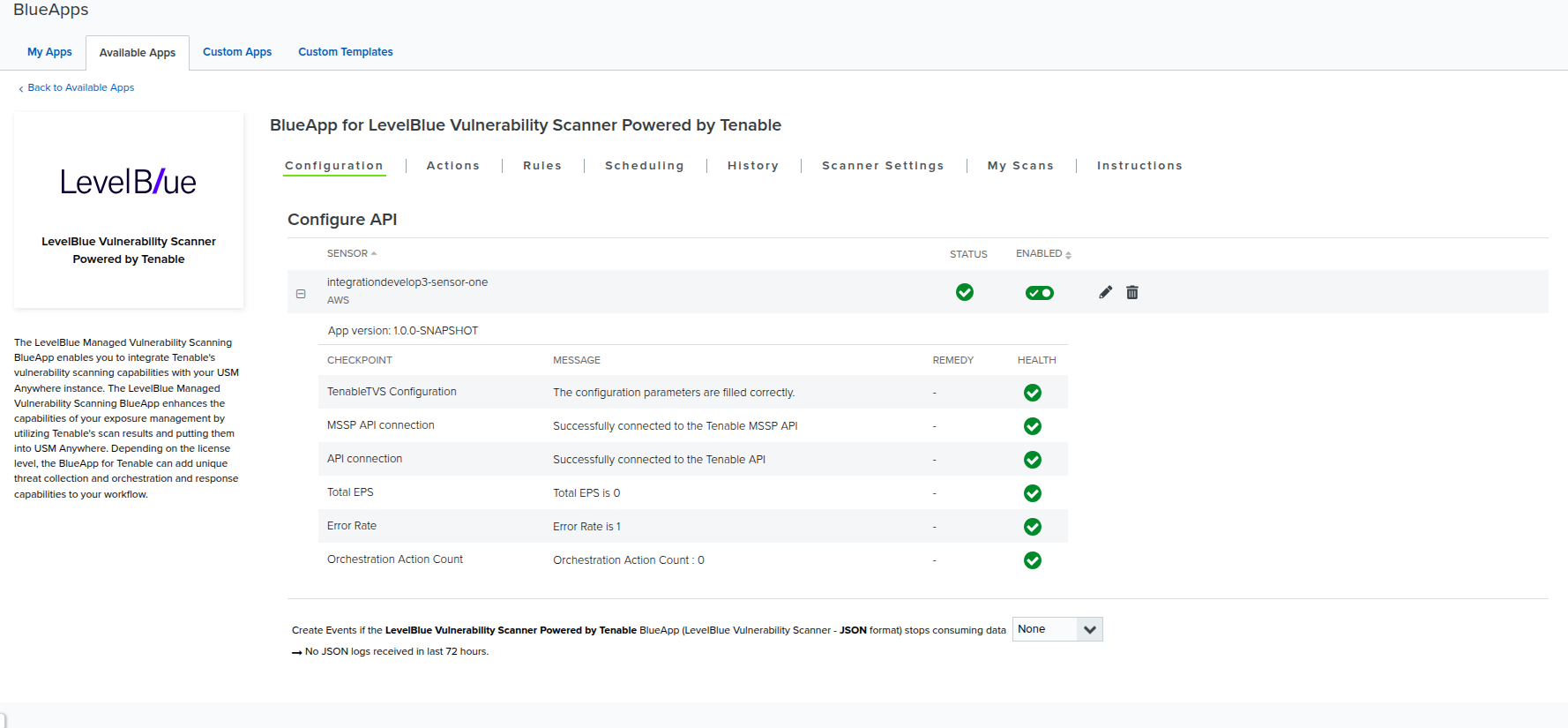
Task: Click the Error Rate health checkmark
Action: [x=1033, y=527]
